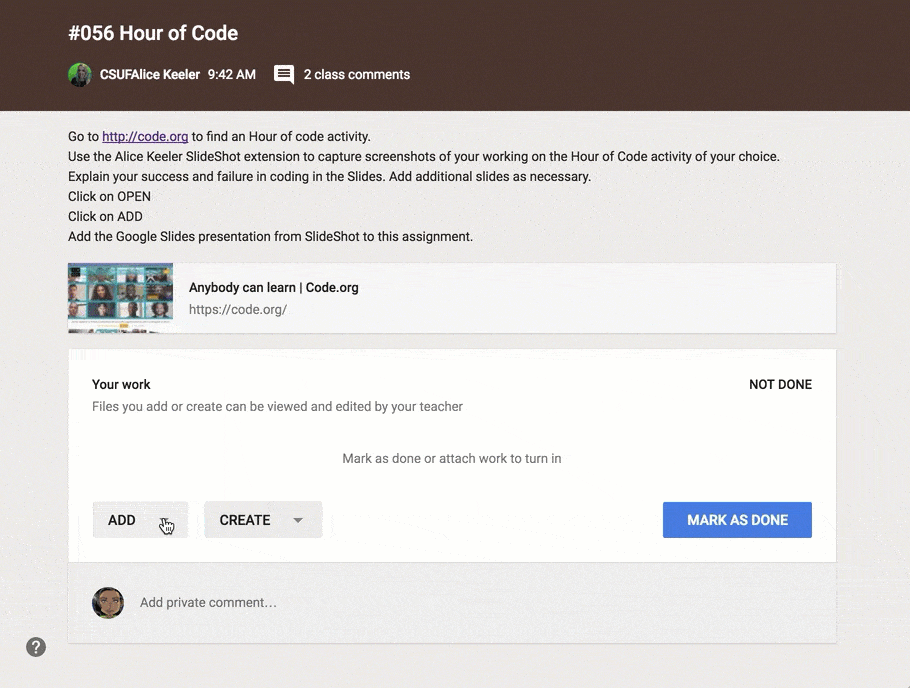The image size is (910, 688).
Task: Expand the CREATE dropdown arrow
Action: click(298, 520)
